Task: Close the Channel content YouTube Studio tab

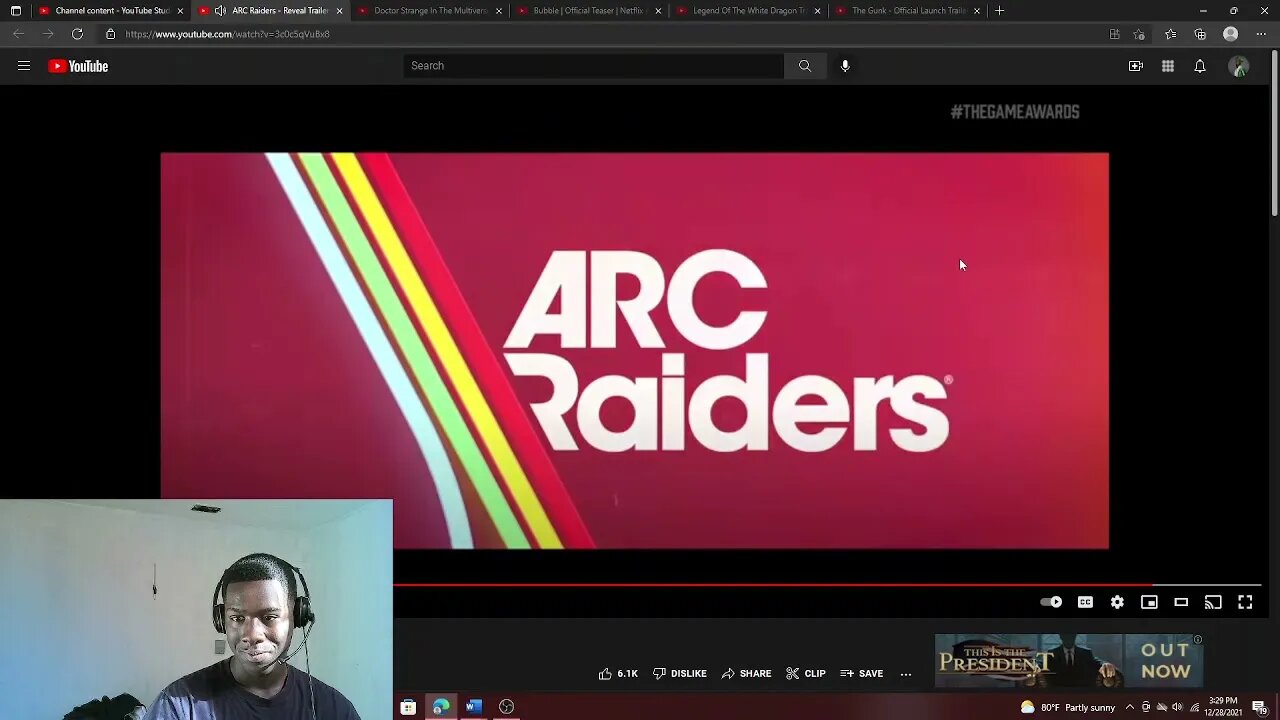Action: 180,11
